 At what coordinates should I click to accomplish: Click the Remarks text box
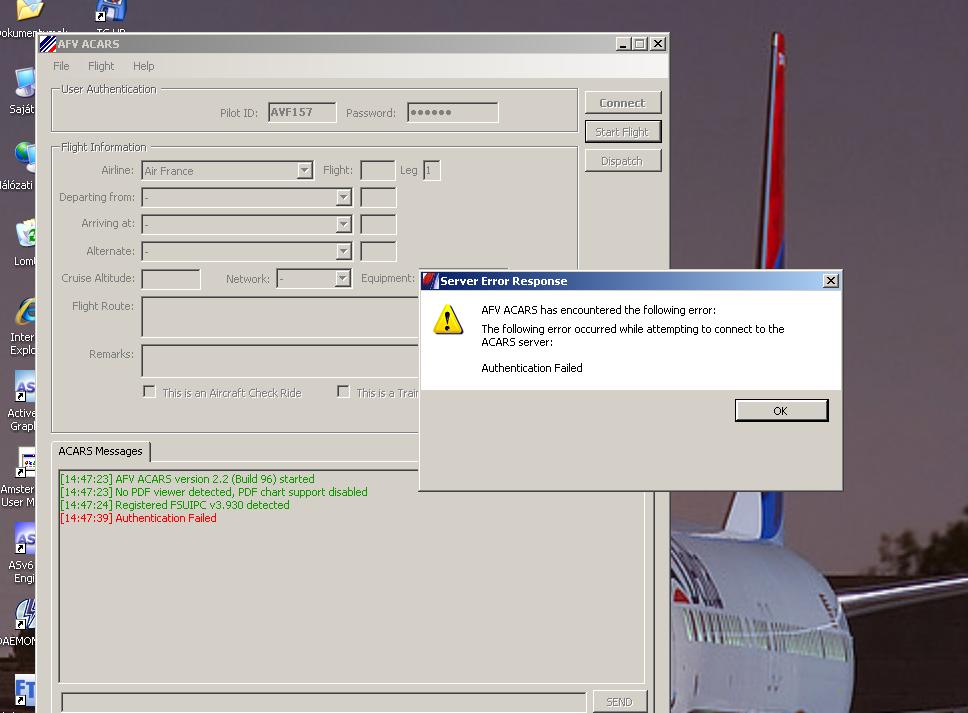(x=281, y=361)
